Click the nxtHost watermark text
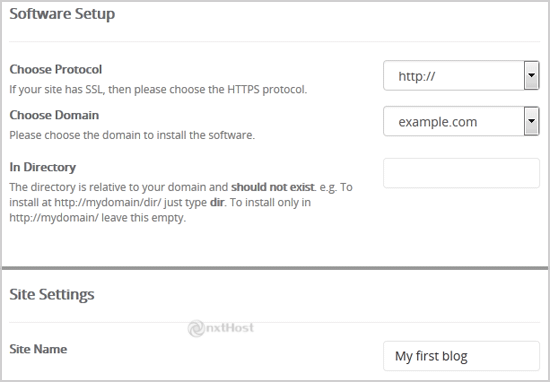The image size is (550, 382). click(x=229, y=328)
